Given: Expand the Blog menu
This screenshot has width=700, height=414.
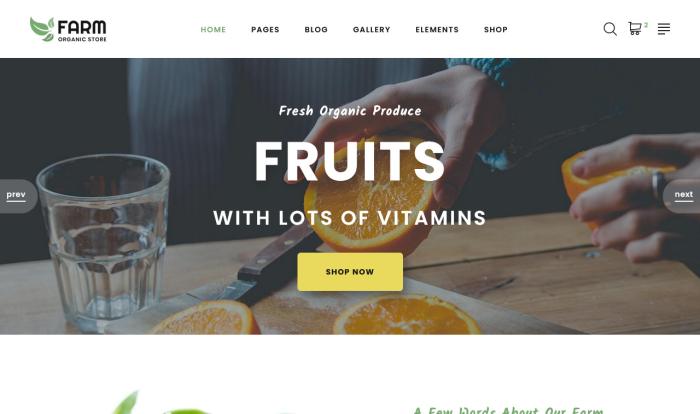Looking at the screenshot, I should pos(316,29).
